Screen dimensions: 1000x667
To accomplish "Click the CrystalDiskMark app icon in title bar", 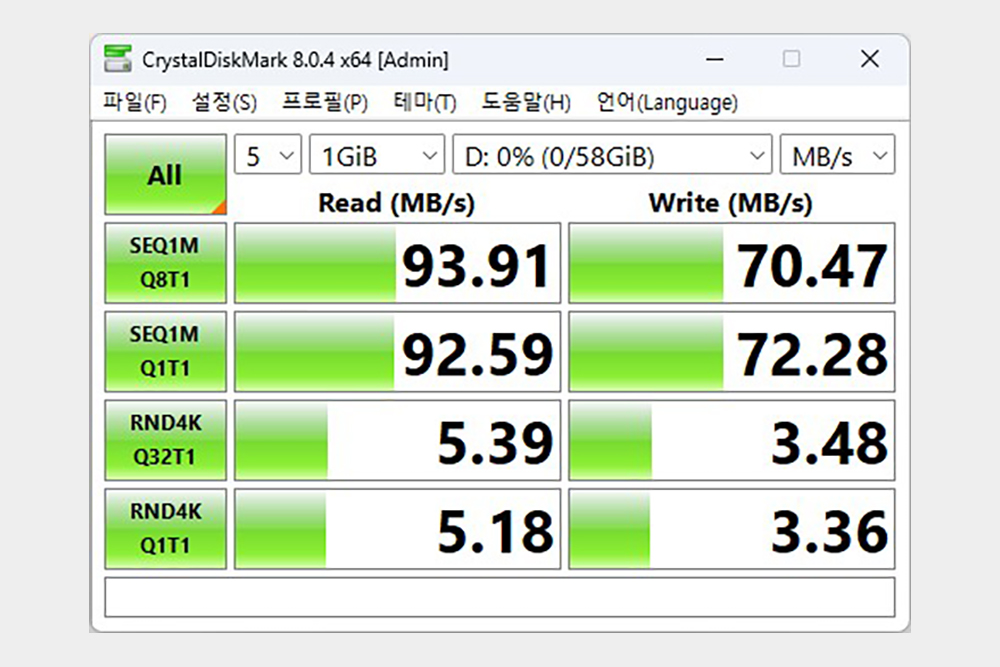I will pyautogui.click(x=118, y=59).
